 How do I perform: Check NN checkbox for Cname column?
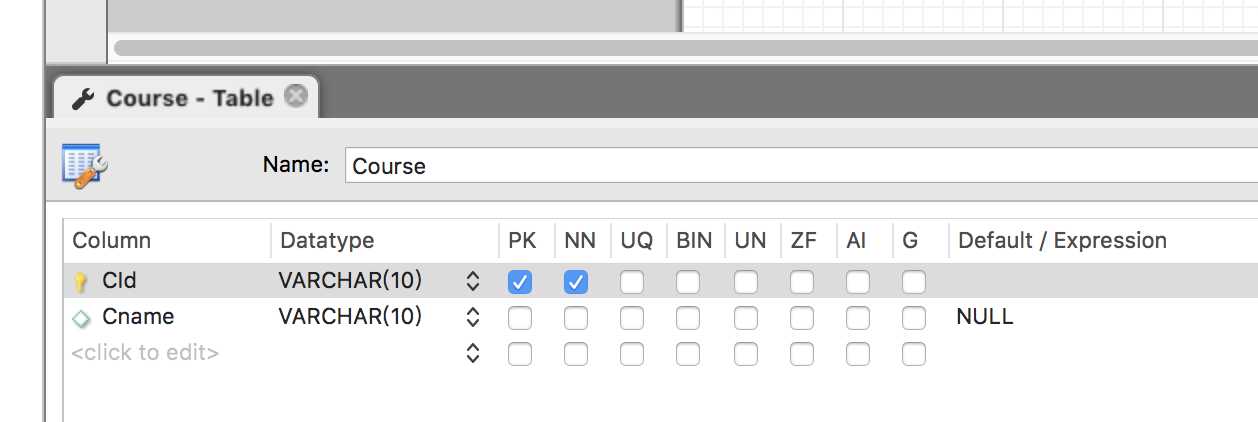click(x=576, y=318)
